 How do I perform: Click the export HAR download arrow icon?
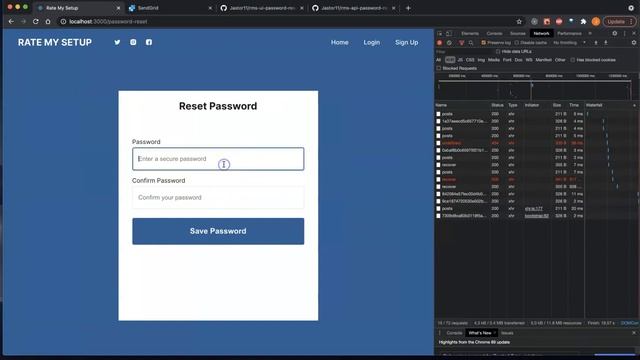[606, 43]
